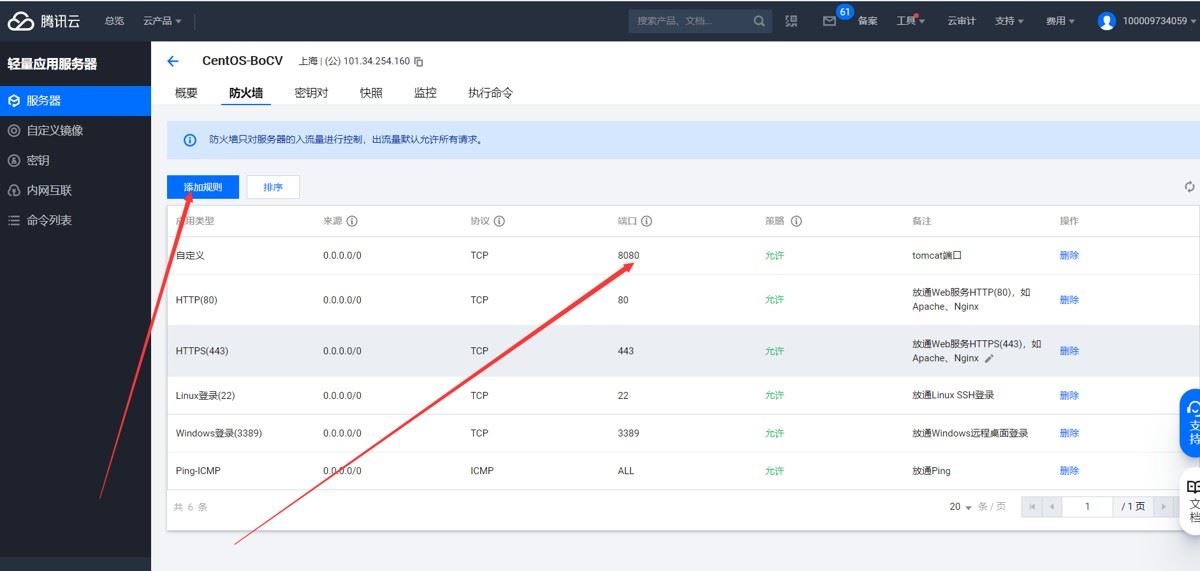Image resolution: width=1200 pixels, height=571 pixels.
Task: Edit the HTTPS(443) remark pencil icon
Action: [x=989, y=358]
